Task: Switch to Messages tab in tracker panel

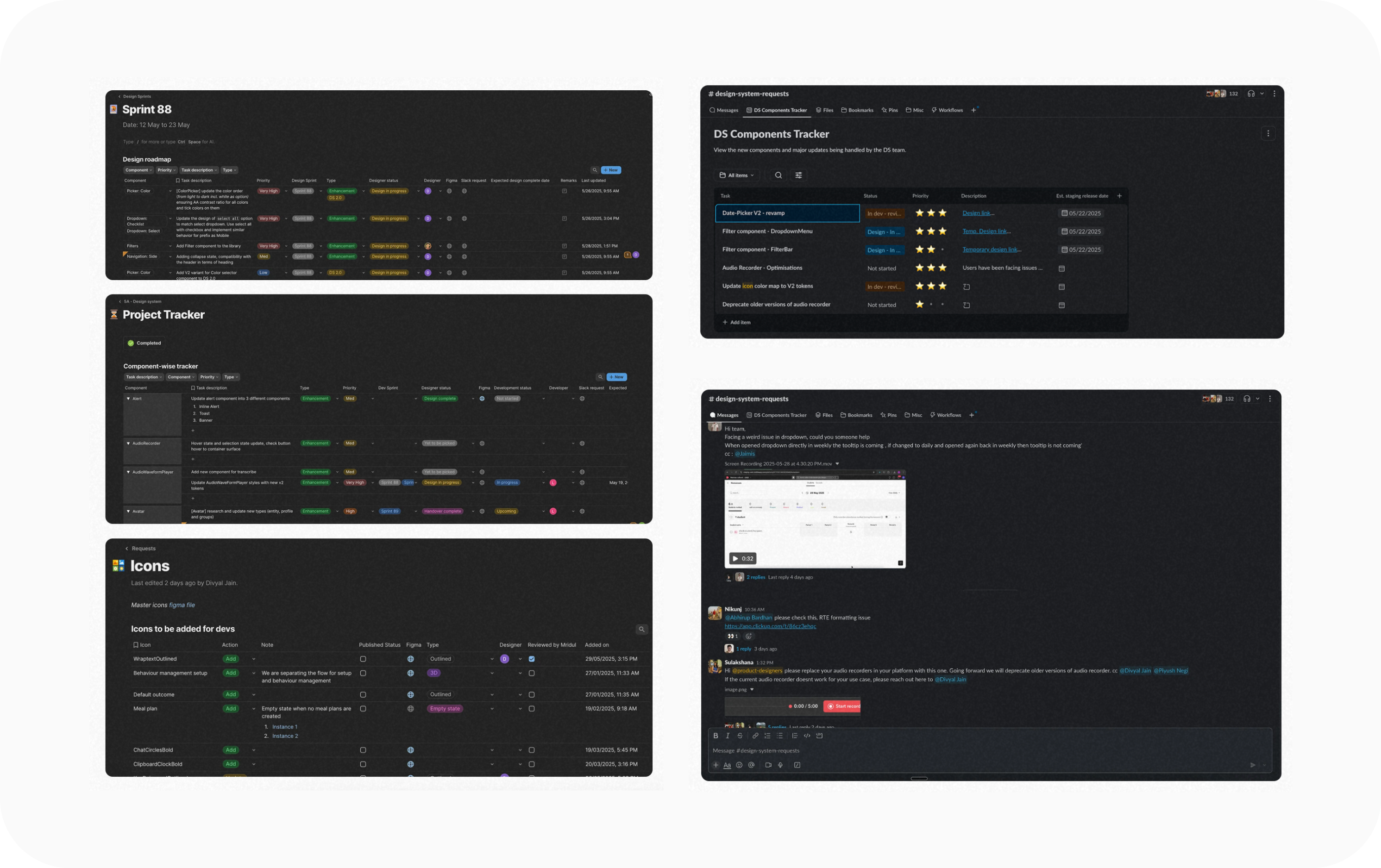Action: point(724,110)
